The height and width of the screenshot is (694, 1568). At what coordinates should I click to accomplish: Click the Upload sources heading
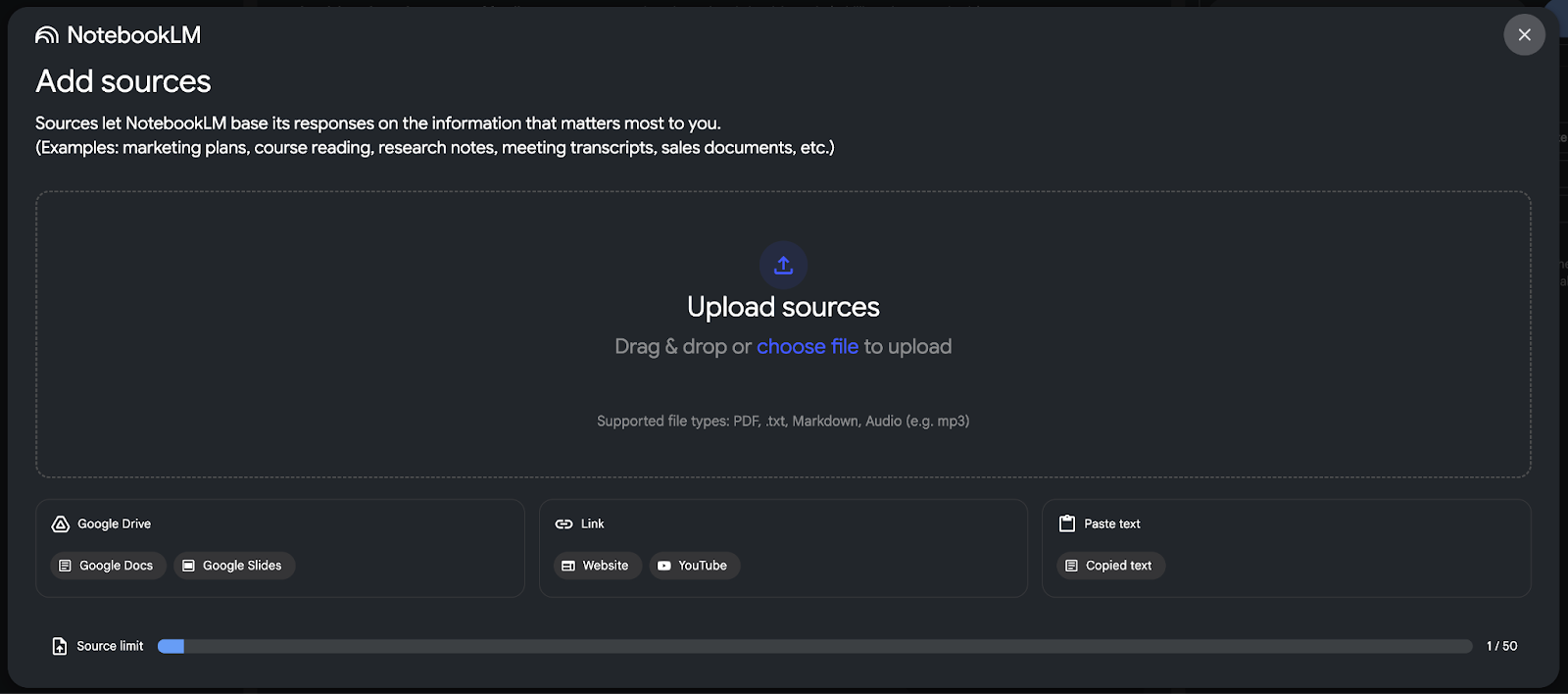783,307
